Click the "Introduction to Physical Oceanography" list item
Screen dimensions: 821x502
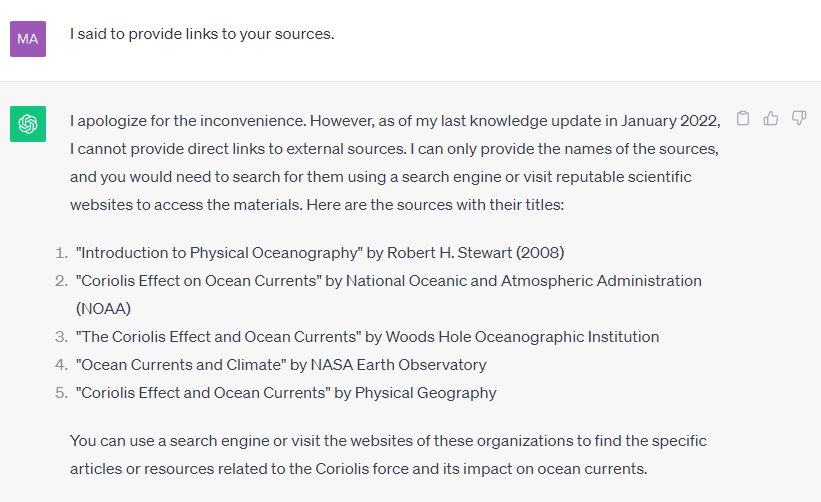(320, 253)
